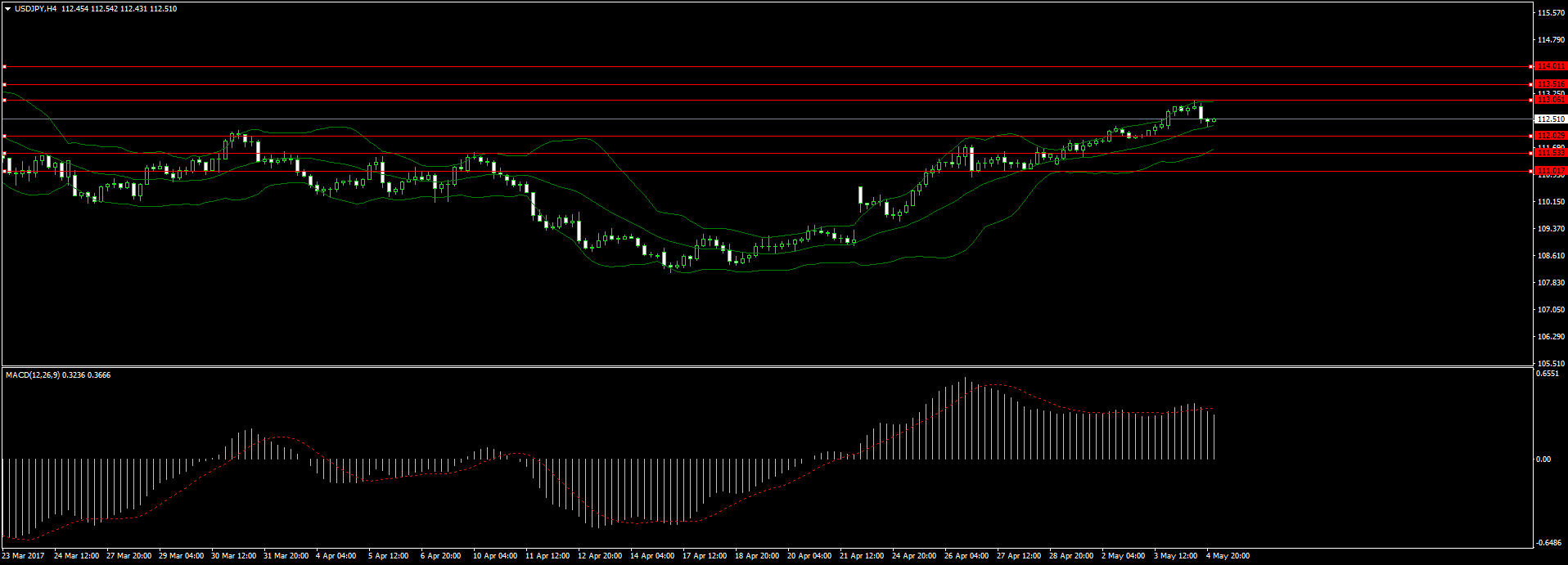Click the 27 Apr 12:00 time label
The height and width of the screenshot is (565, 1568).
pos(1019,556)
